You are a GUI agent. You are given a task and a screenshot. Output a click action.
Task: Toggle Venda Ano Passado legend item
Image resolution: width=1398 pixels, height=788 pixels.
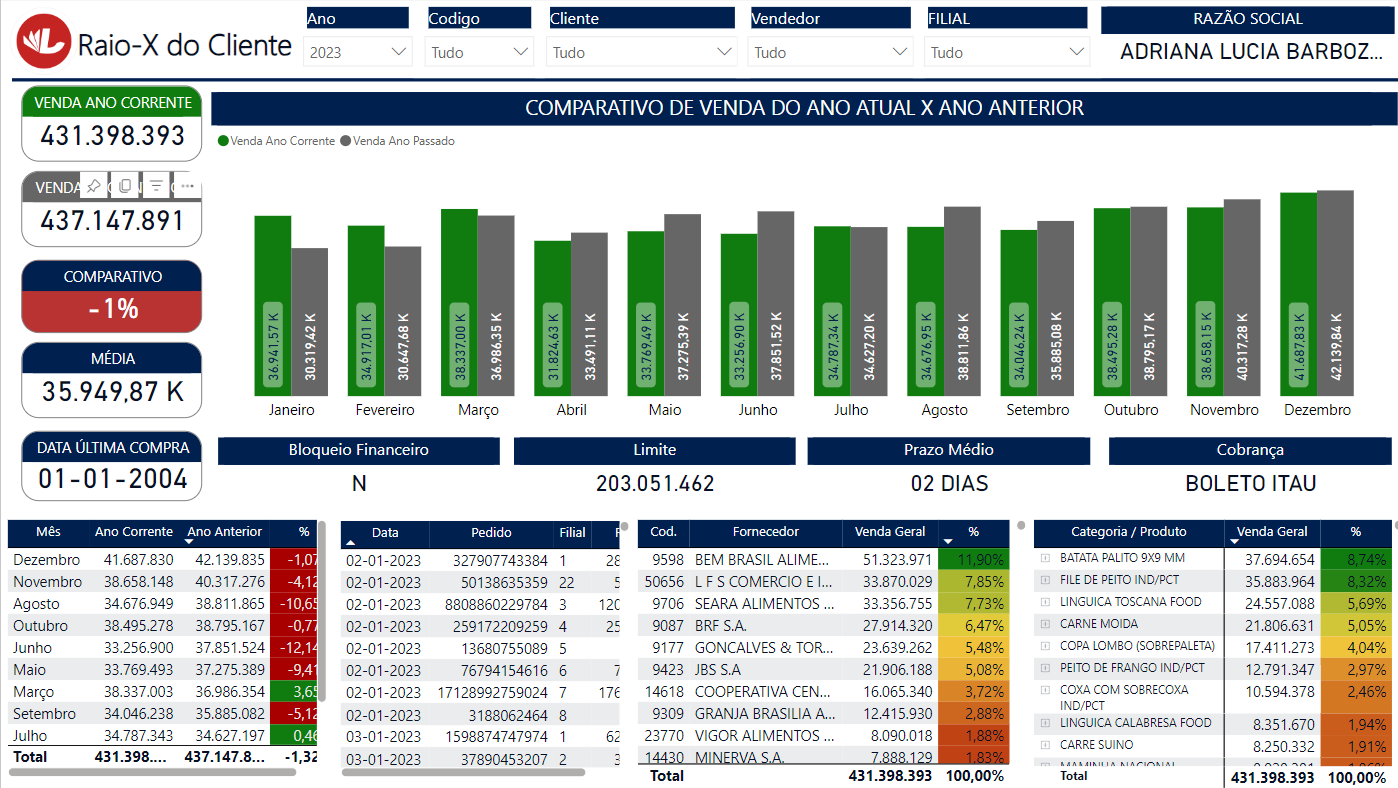coord(398,141)
